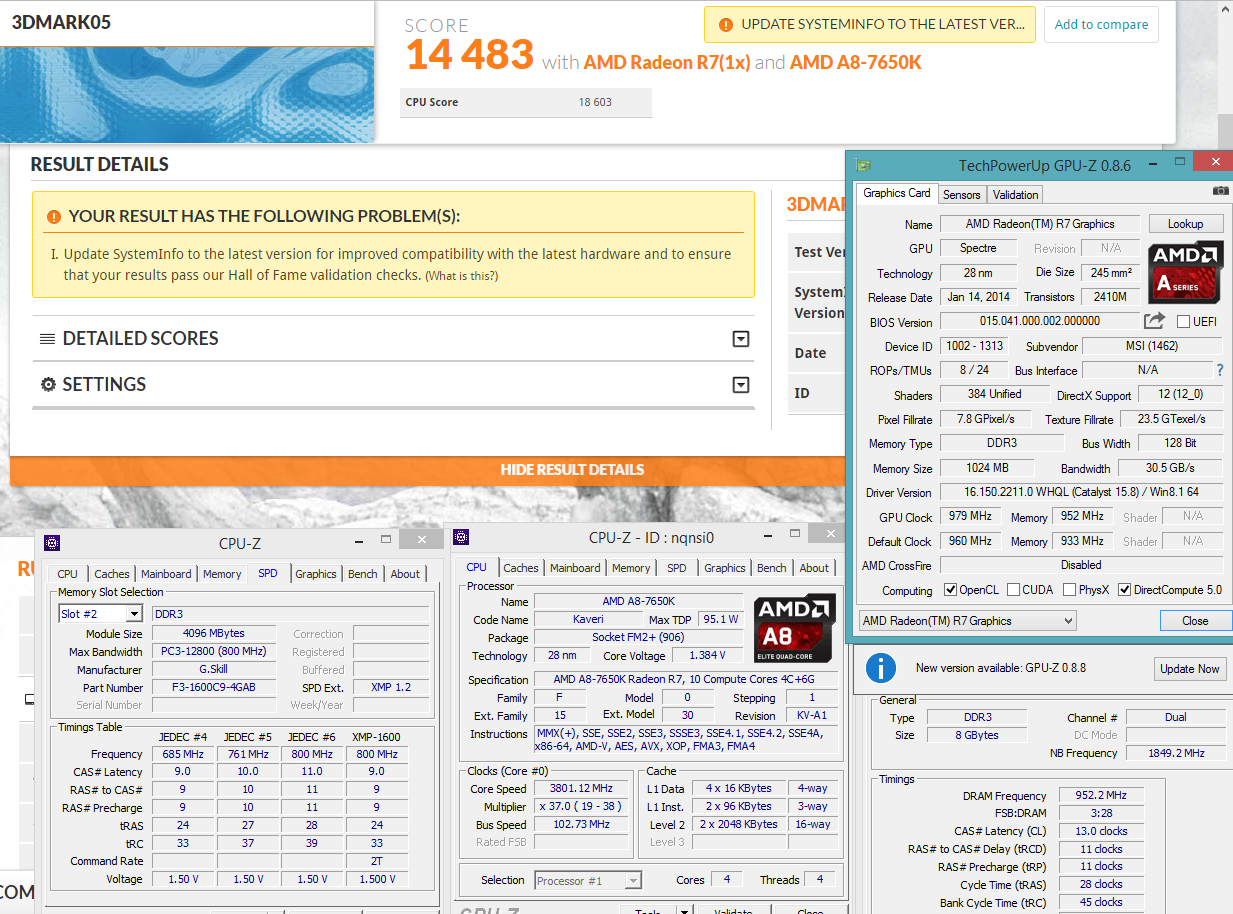Switch to the GPU-Z Sensors tab

[x=962, y=195]
